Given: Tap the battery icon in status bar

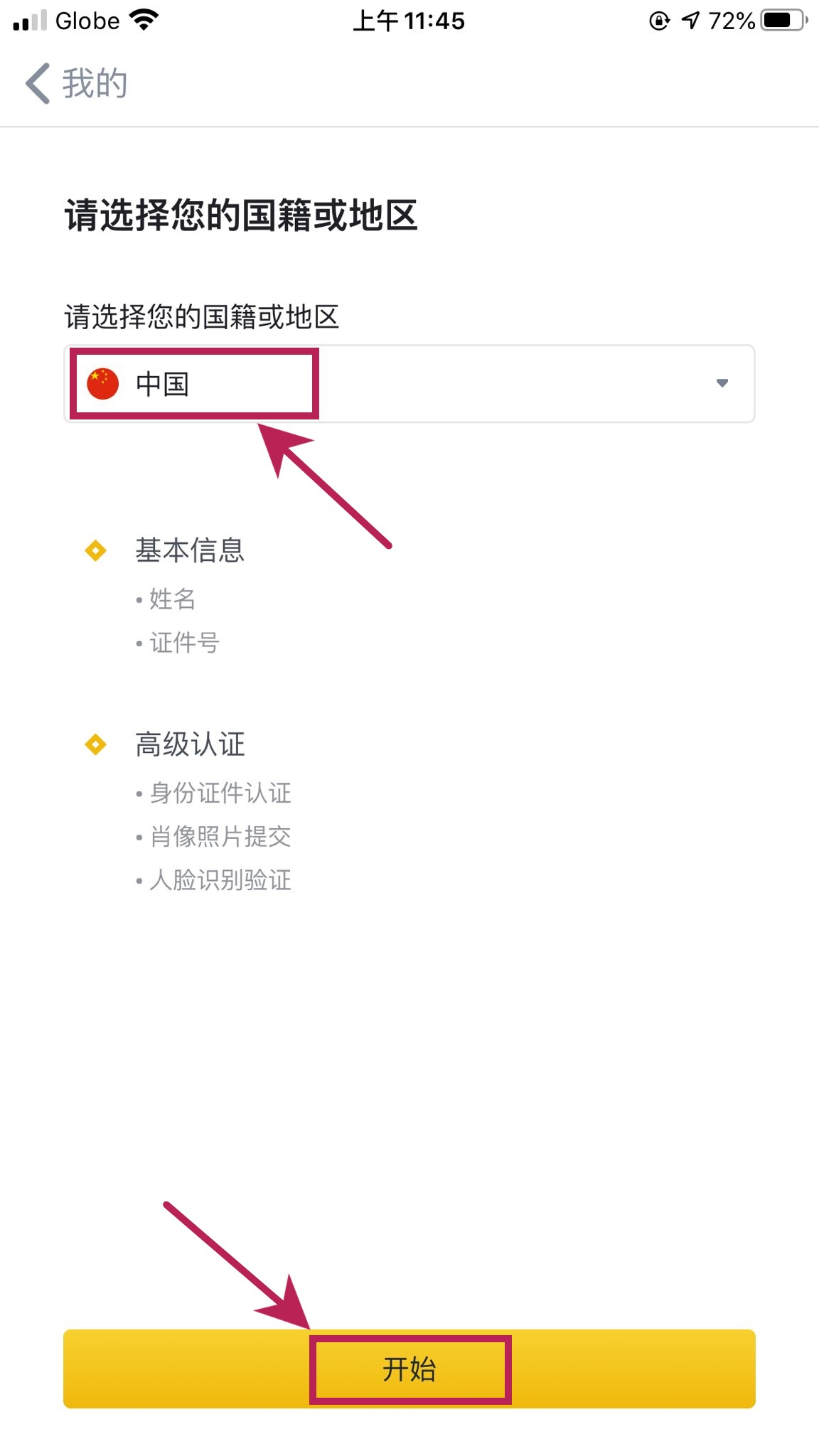Looking at the screenshot, I should pyautogui.click(x=783, y=21).
